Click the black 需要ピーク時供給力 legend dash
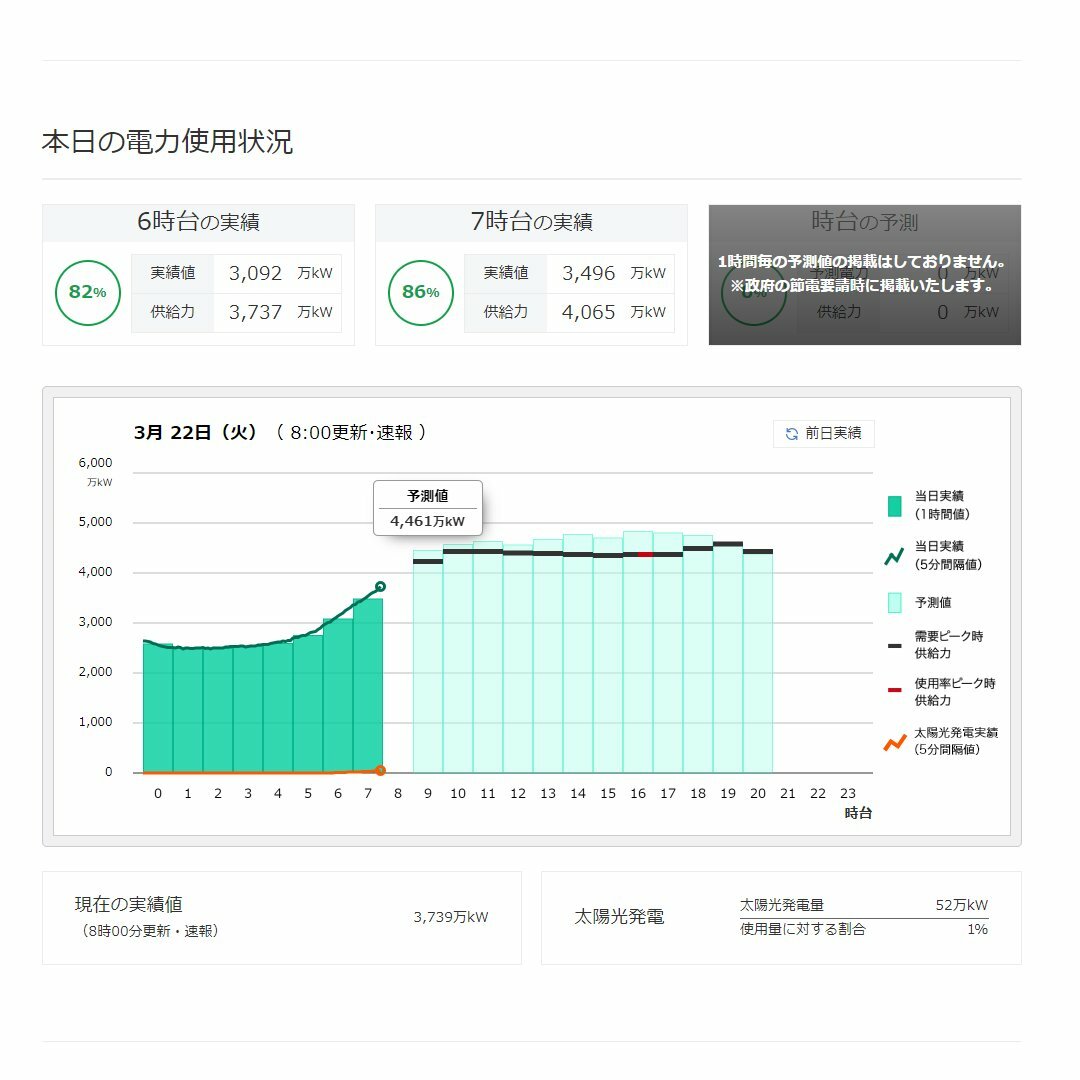 point(894,646)
